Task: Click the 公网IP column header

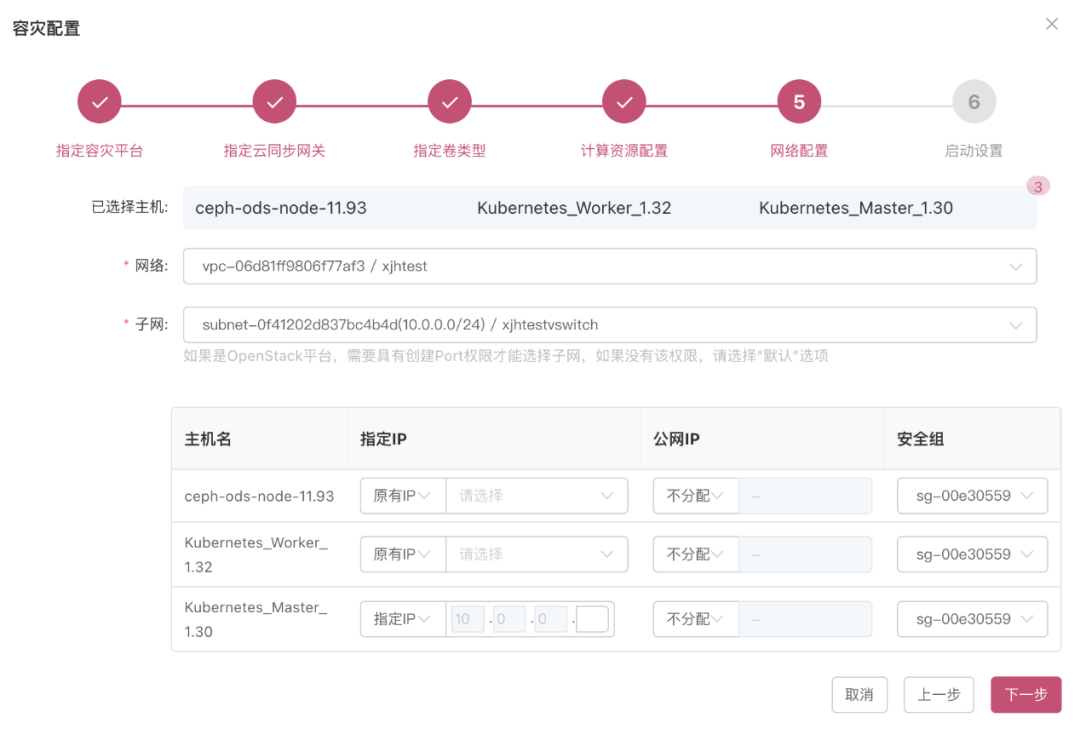Action: point(676,439)
